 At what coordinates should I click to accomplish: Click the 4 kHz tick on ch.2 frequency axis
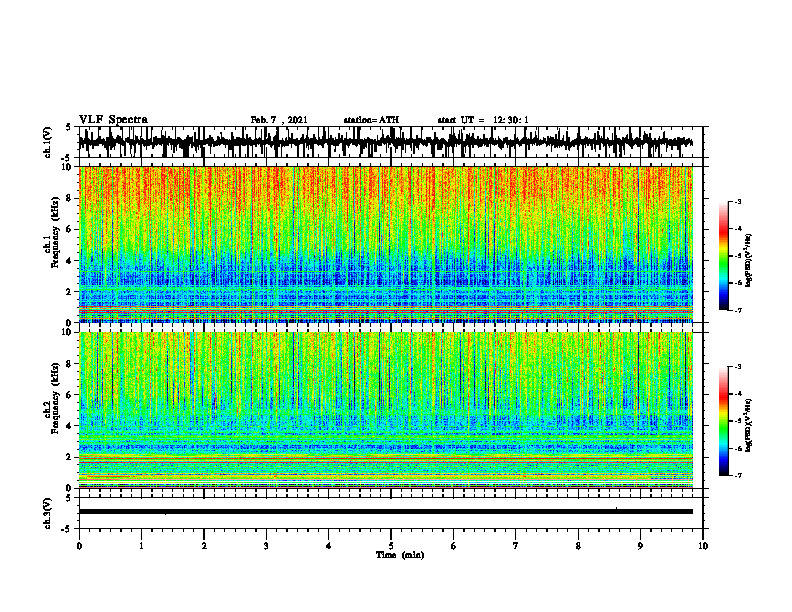(x=70, y=426)
